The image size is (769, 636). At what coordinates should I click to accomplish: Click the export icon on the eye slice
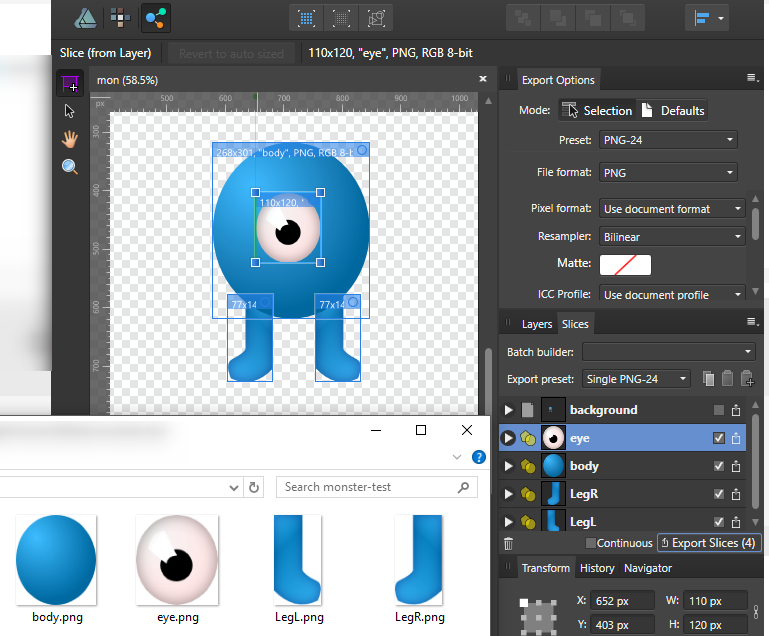736,438
